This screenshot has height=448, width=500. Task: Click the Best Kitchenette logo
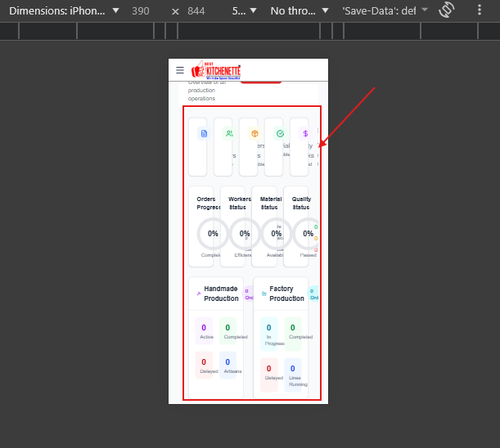click(216, 70)
